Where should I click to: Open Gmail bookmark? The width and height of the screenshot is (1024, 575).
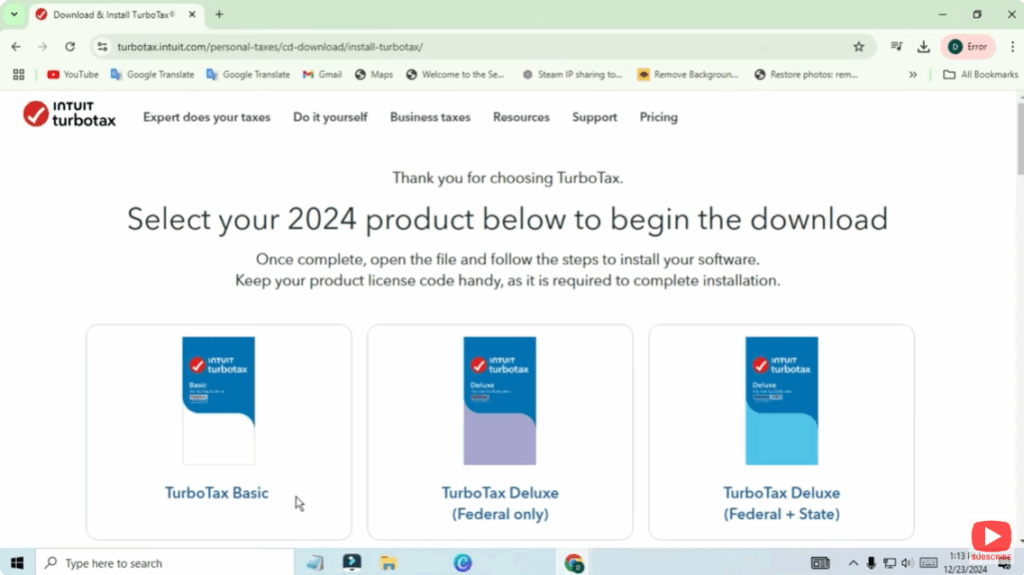[322, 74]
